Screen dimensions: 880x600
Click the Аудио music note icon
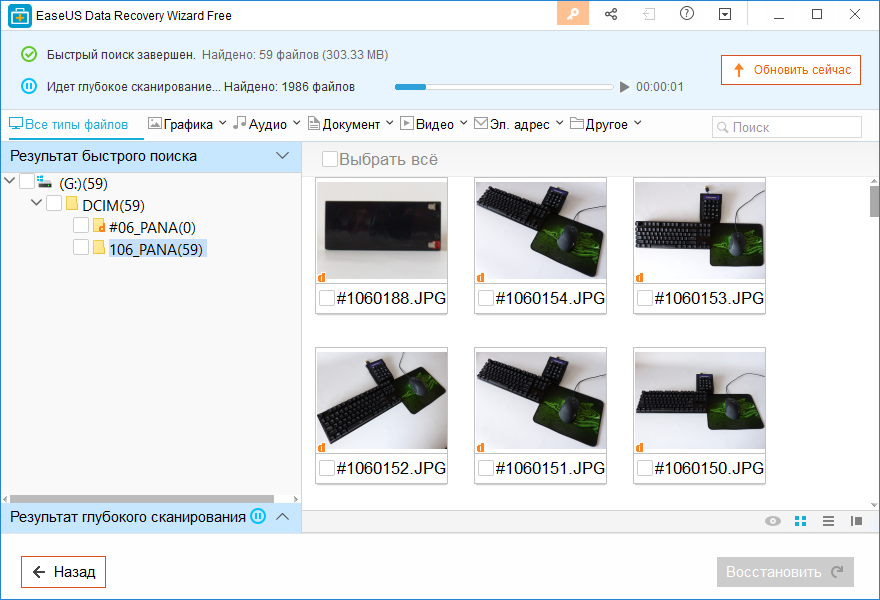point(240,122)
